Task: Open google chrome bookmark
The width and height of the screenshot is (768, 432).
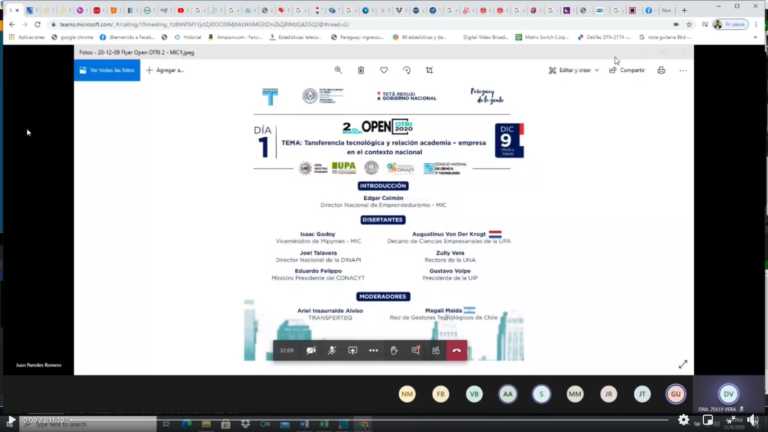Action: tap(72, 37)
